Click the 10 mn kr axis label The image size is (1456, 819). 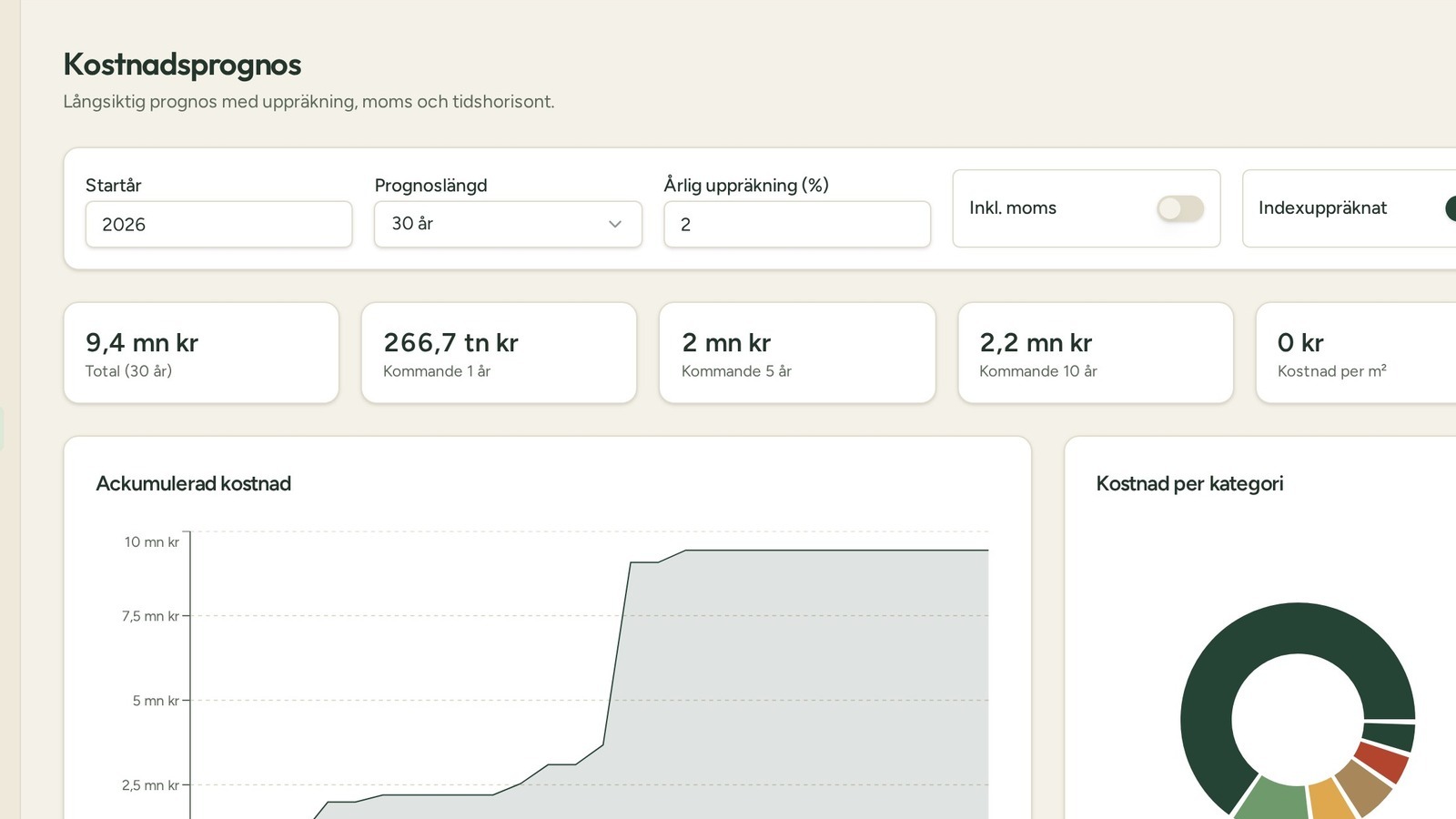152,542
